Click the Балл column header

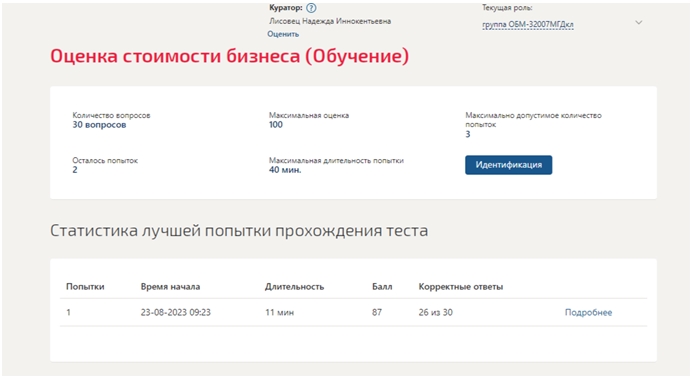click(x=382, y=287)
